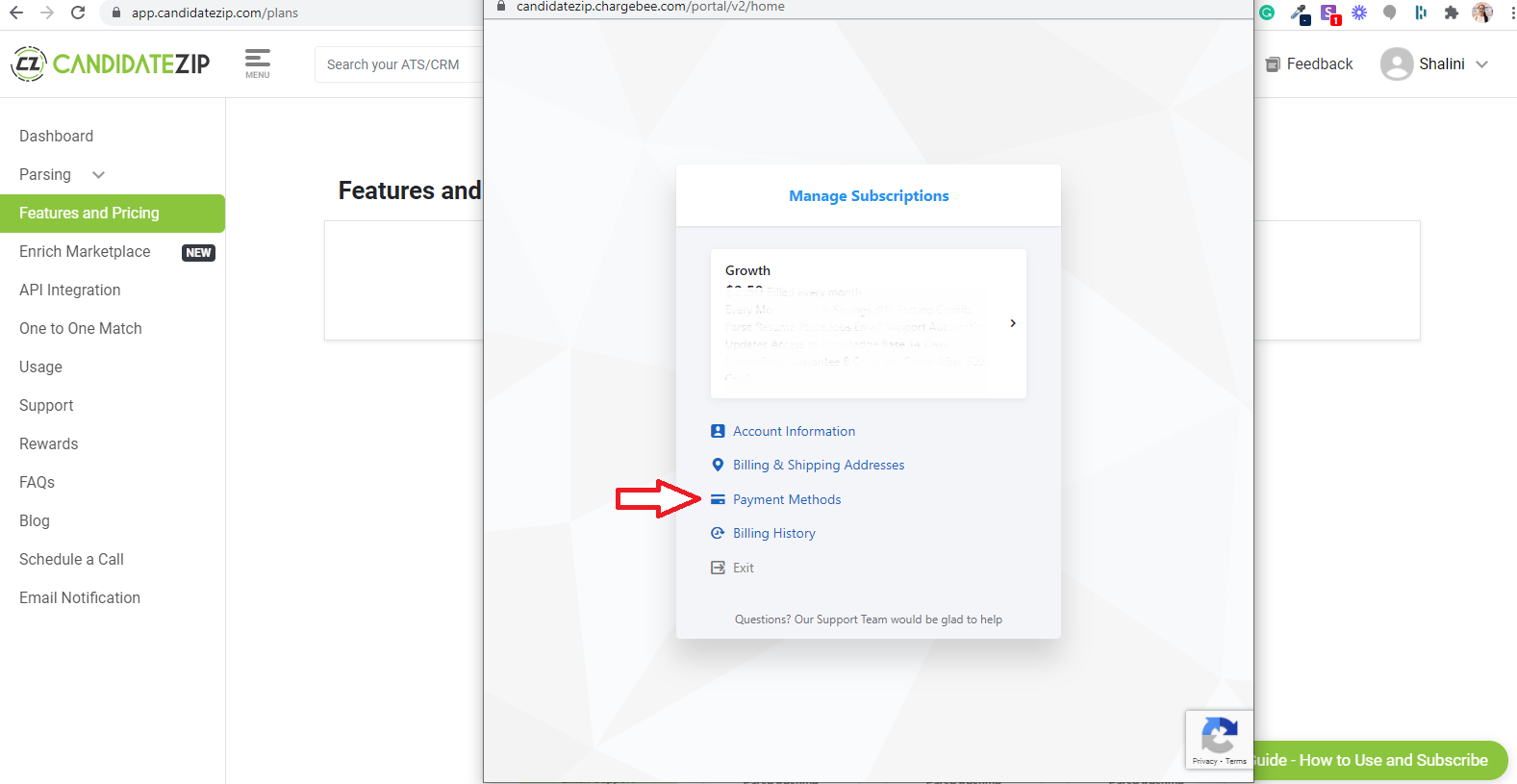Click Manage Subscriptions heading

869,195
